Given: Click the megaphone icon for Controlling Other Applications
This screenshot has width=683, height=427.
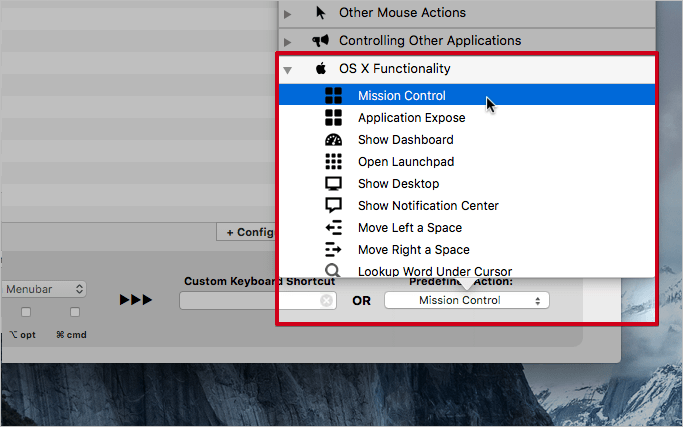Looking at the screenshot, I should click(321, 41).
